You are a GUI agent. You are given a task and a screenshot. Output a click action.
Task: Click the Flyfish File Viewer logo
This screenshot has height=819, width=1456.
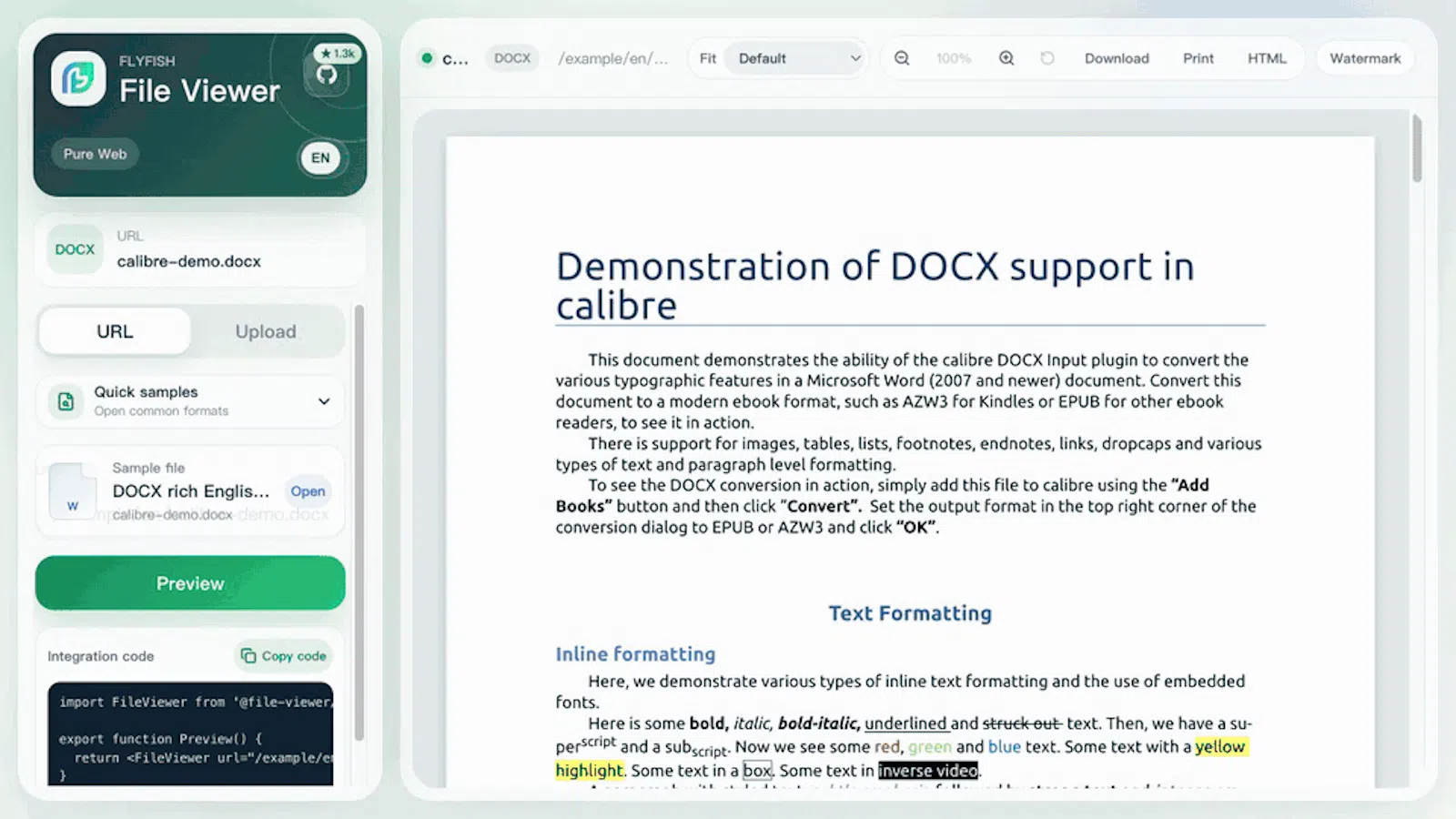pos(77,78)
